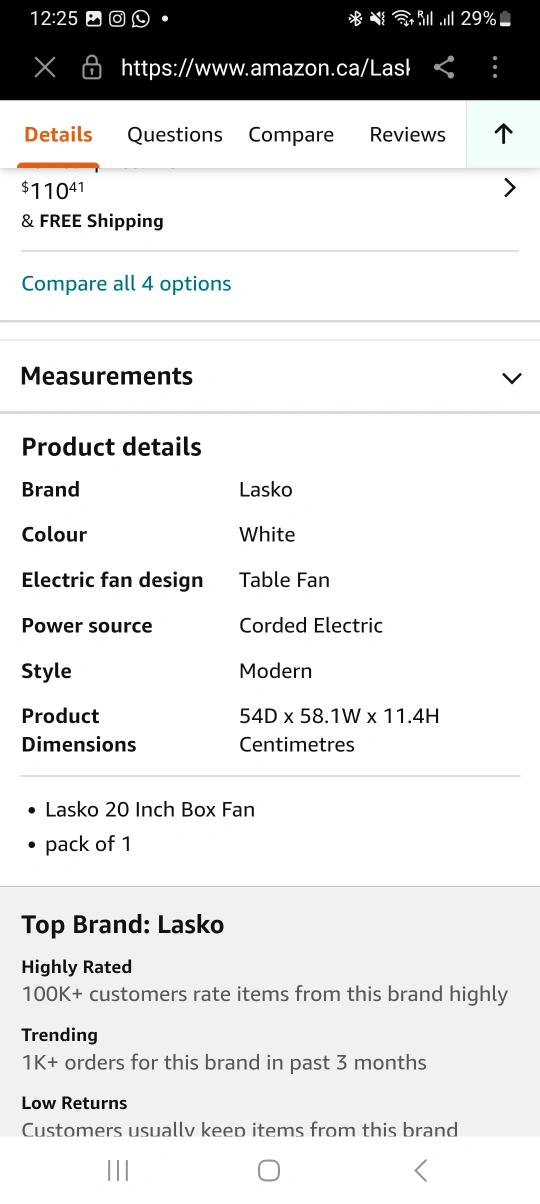Jump to the Reviews tab

coord(407,135)
